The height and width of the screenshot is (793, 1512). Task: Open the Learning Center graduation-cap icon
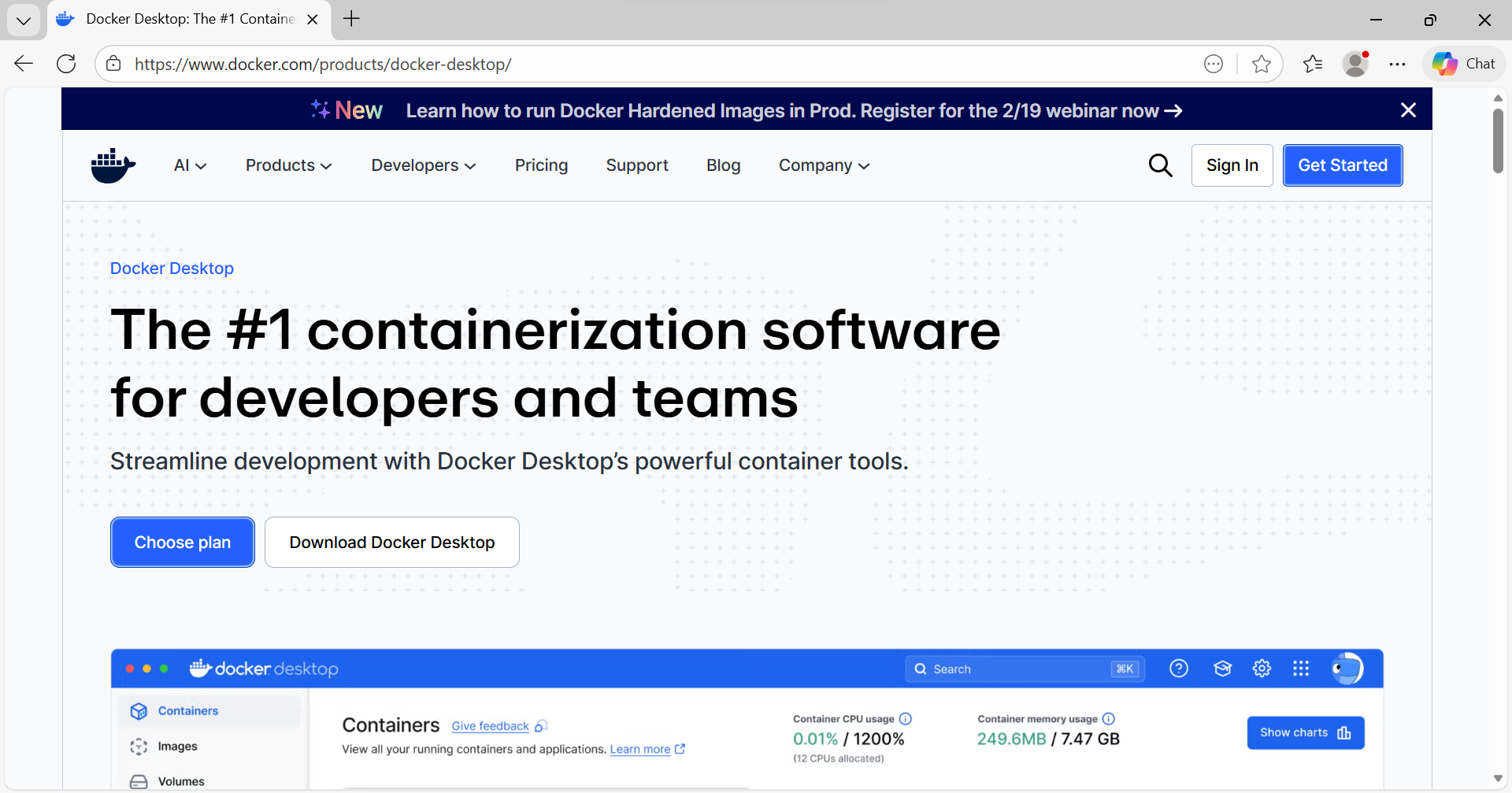coord(1223,668)
